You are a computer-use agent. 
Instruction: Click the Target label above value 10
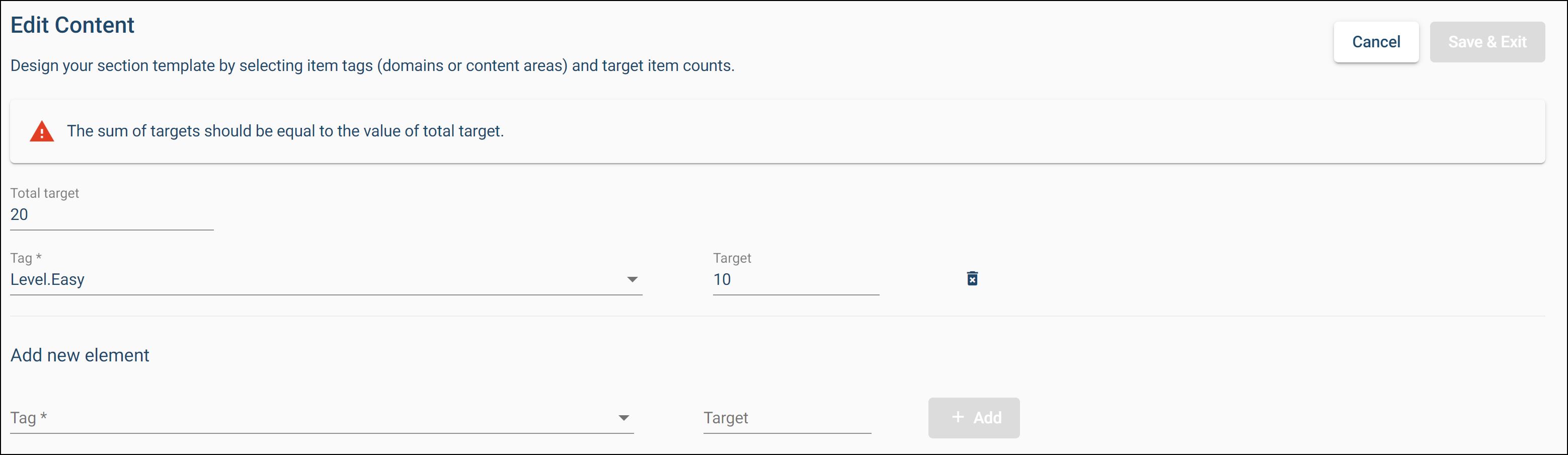pyautogui.click(x=732, y=258)
